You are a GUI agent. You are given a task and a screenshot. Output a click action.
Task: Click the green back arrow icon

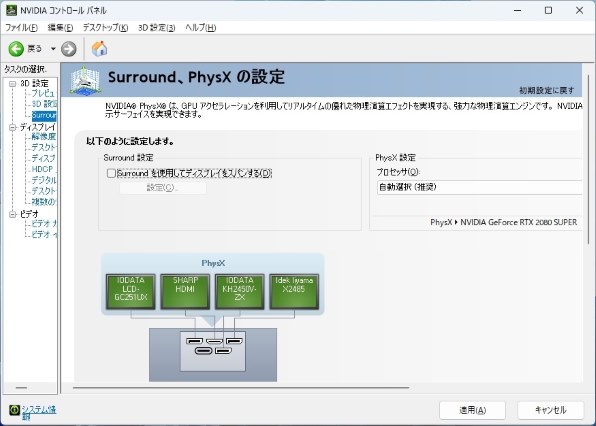pyautogui.click(x=16, y=49)
